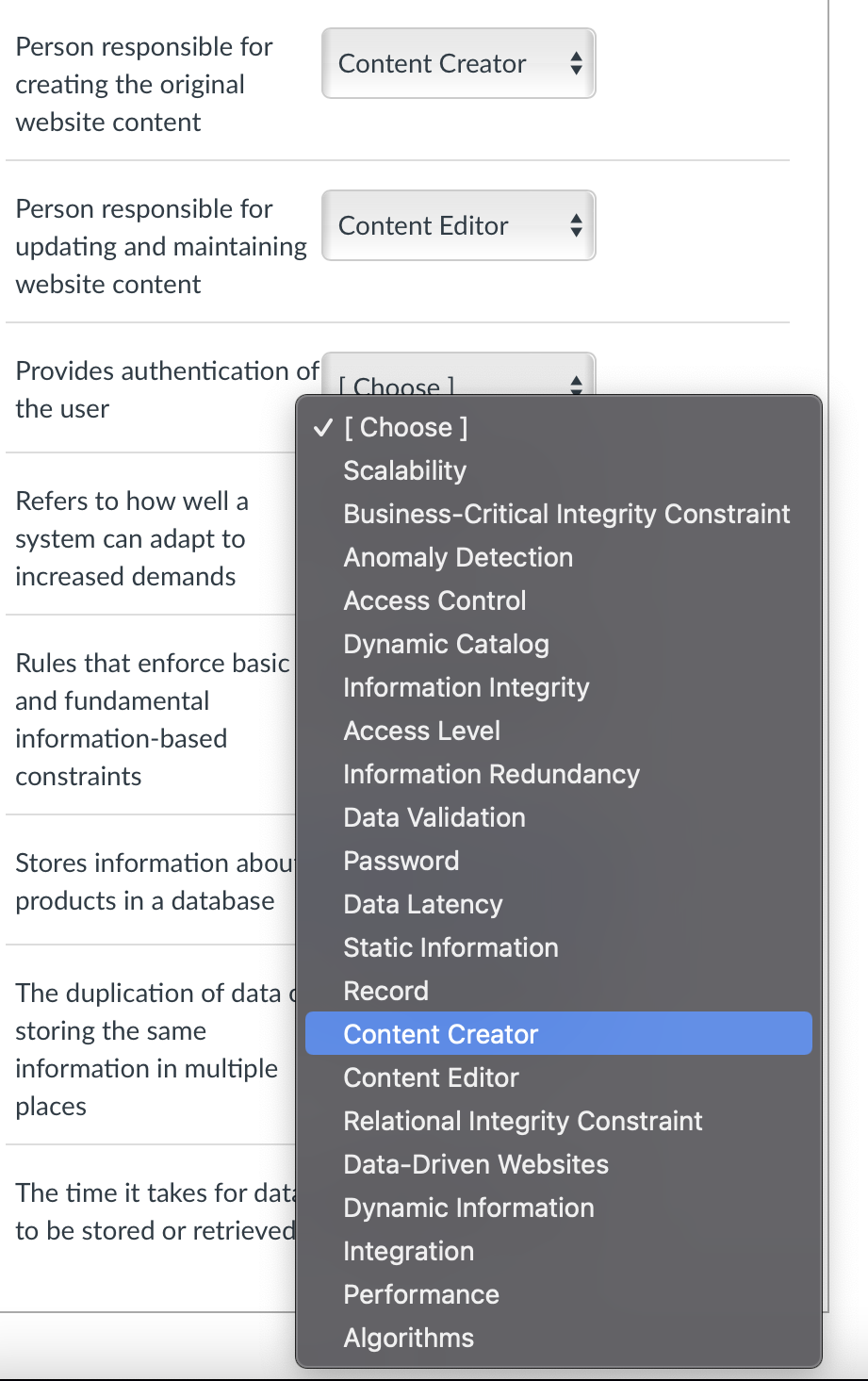868x1381 pixels.
Task: Pick Performance from the list
Action: pos(420,1294)
